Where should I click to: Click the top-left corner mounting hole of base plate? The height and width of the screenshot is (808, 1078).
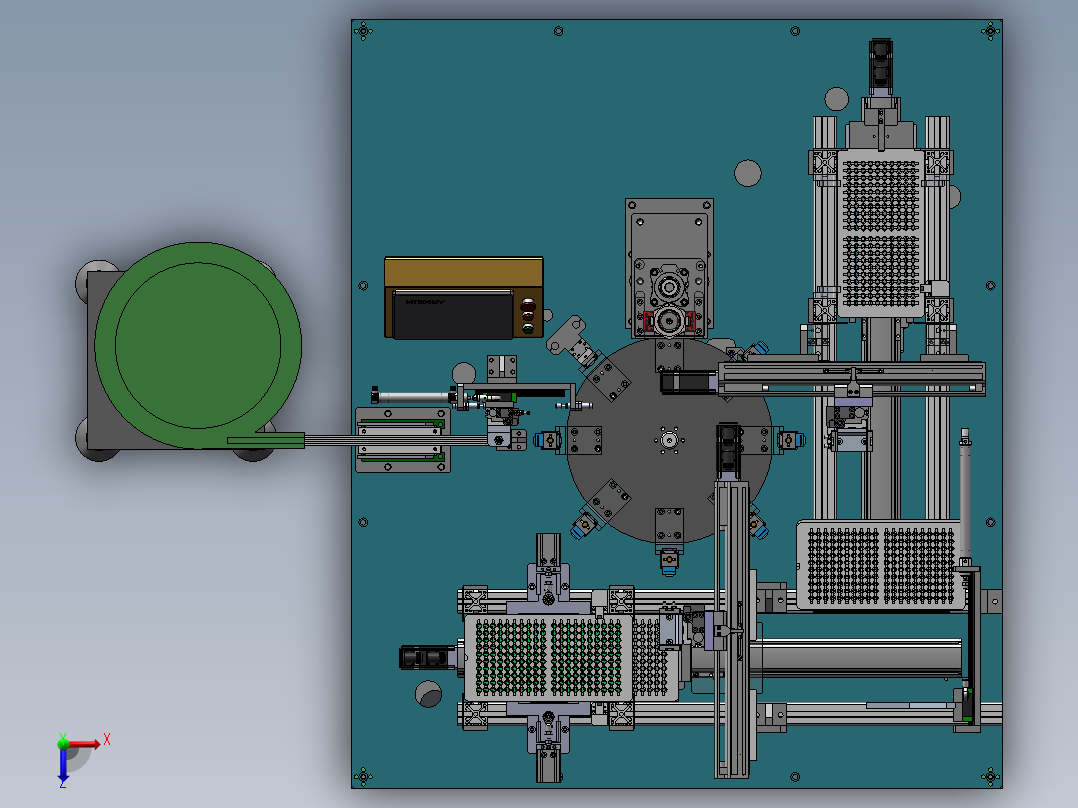point(363,31)
